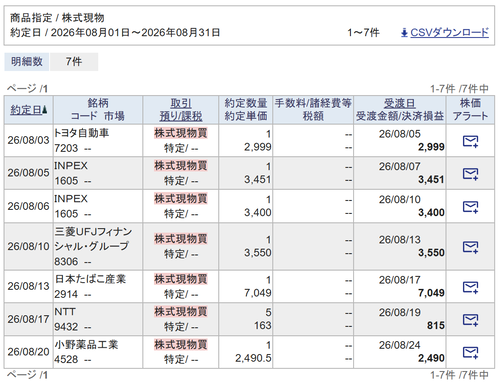The height and width of the screenshot is (384, 500).
Task: Set stock alert for 小野薬品工業 row
Action: coord(470,353)
